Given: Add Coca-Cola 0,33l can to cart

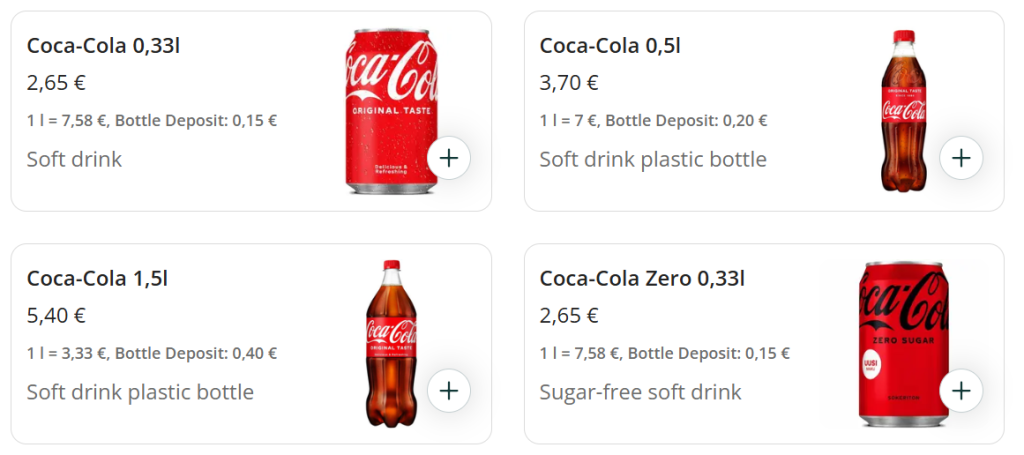Looking at the screenshot, I should (448, 158).
